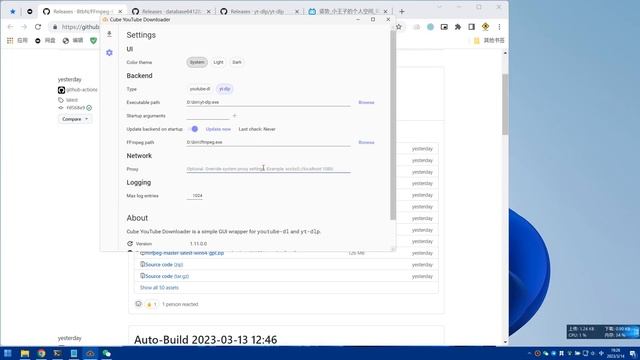Viewport: 640px width, 360px height.
Task: Show hidden system tray icons
Action: click(529, 353)
